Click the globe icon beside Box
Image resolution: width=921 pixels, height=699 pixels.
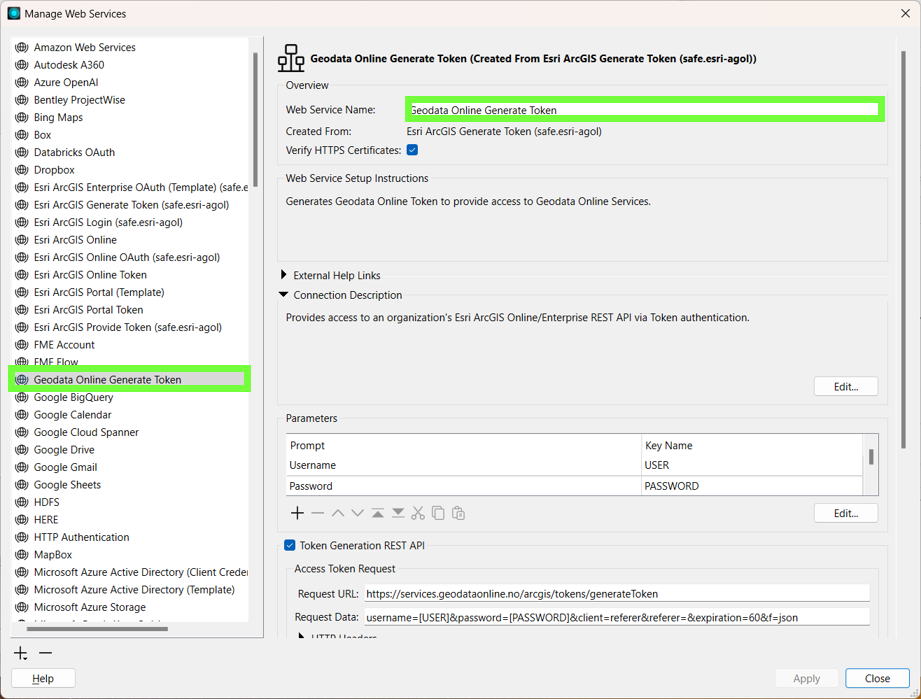22,135
